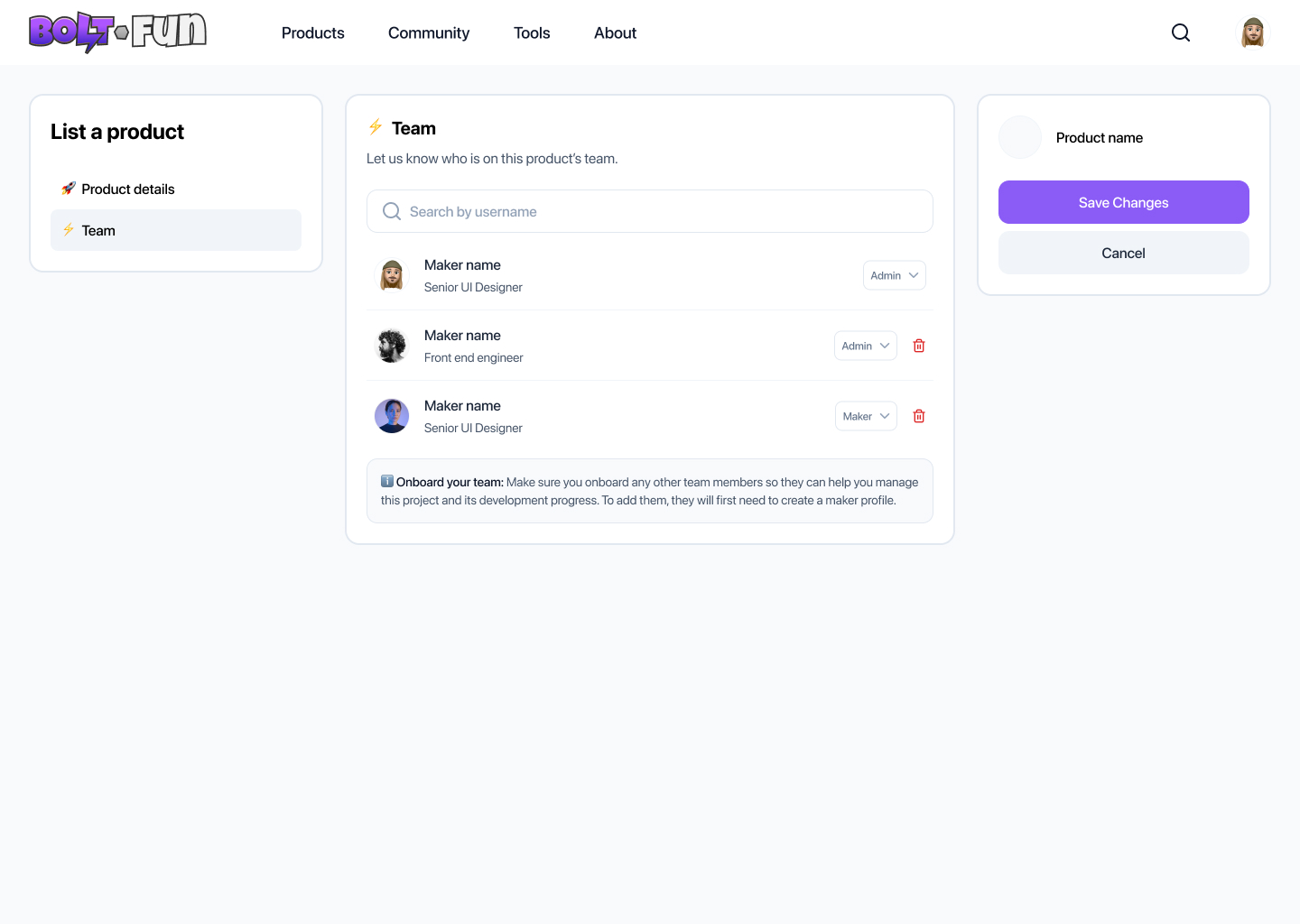Click the first maker's avatar
This screenshot has height=924, width=1300.
pos(392,275)
